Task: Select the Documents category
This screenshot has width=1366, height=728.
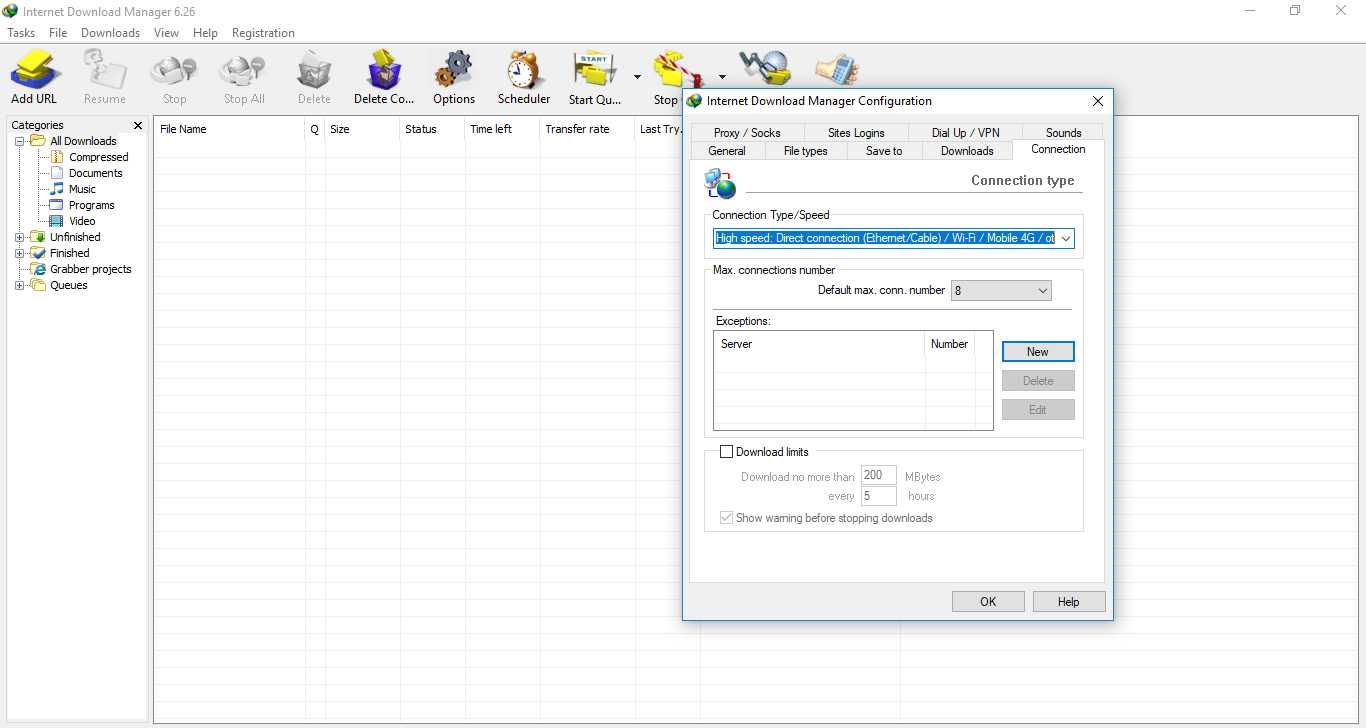Action: [95, 173]
